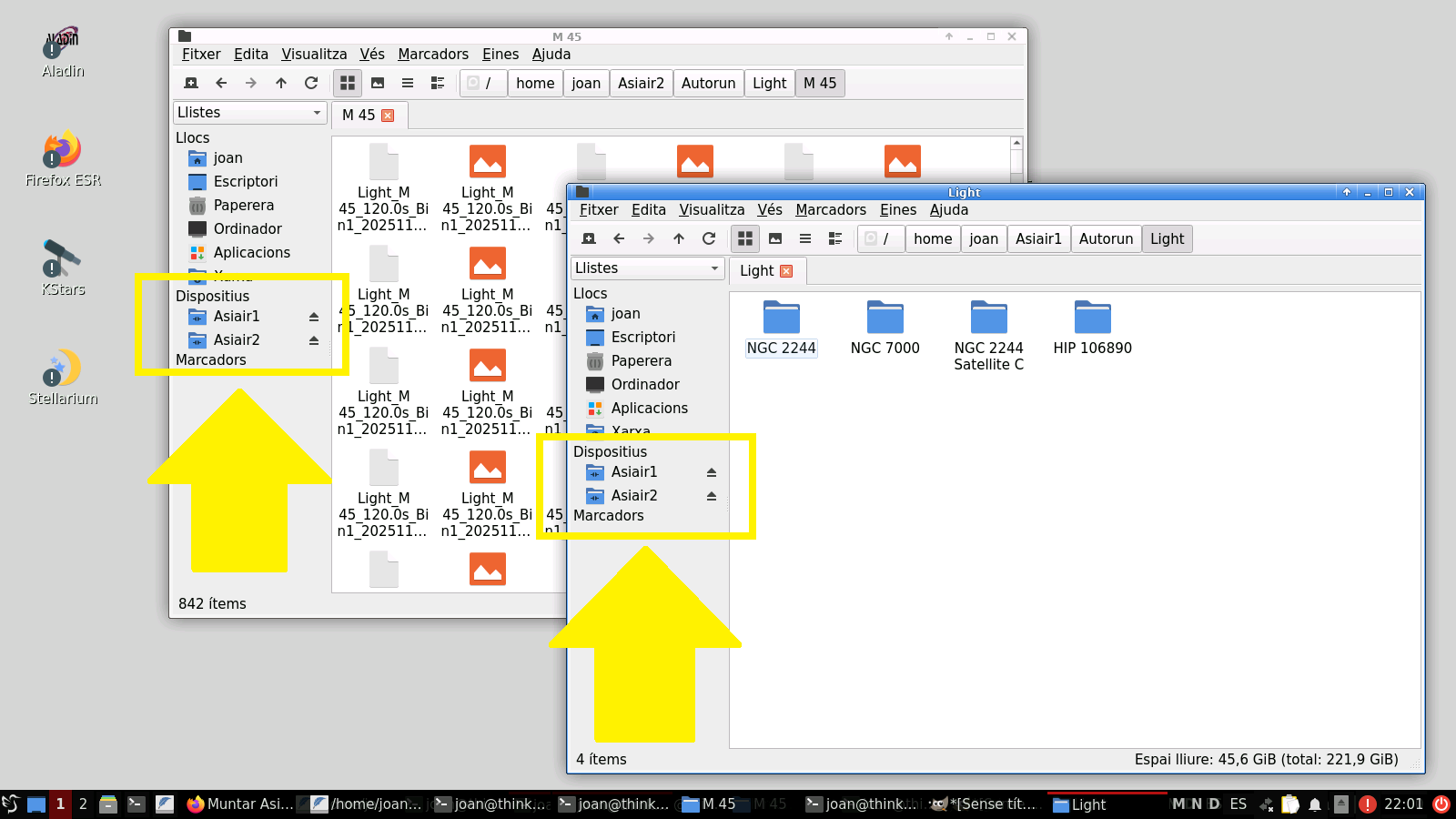Switch Light window to thumbnail view
Viewport: 1456px width, 819px height.
coord(775,238)
